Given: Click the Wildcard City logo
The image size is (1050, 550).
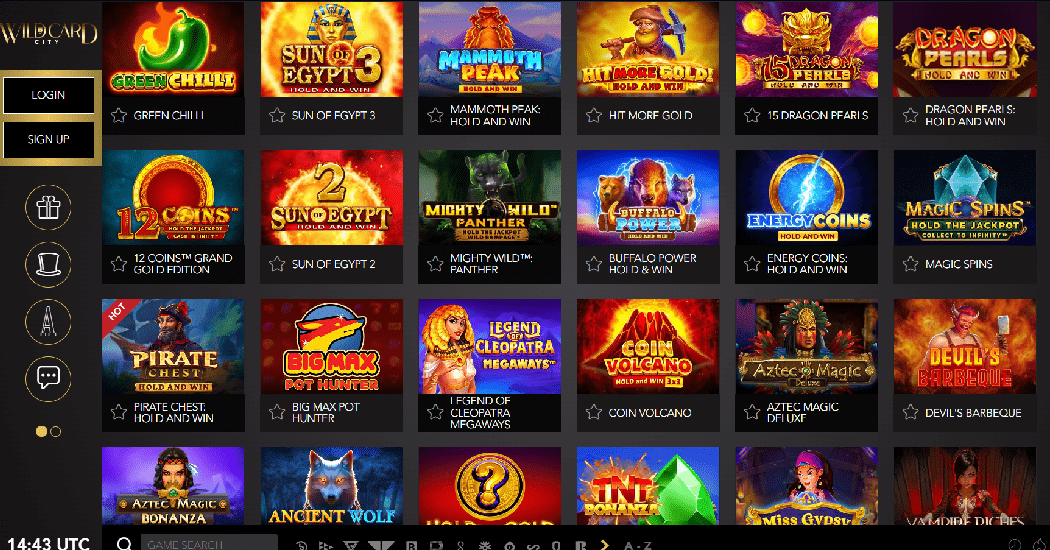Looking at the screenshot, I should 48,32.
